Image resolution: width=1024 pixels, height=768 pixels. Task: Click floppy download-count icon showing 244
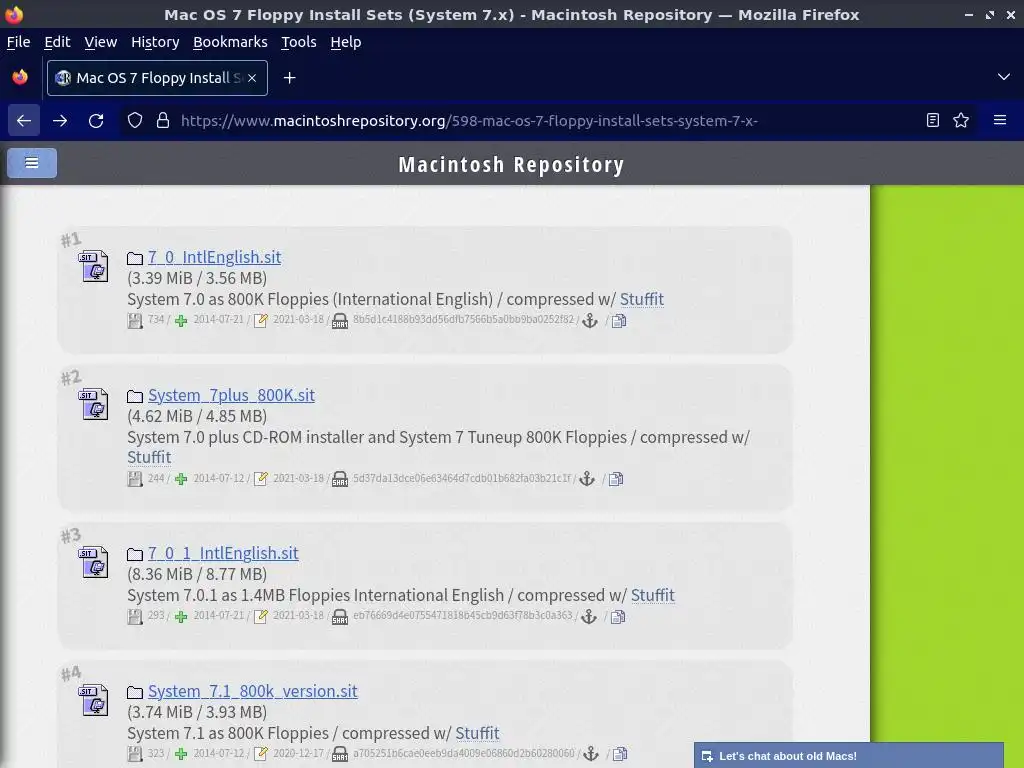[135, 479]
